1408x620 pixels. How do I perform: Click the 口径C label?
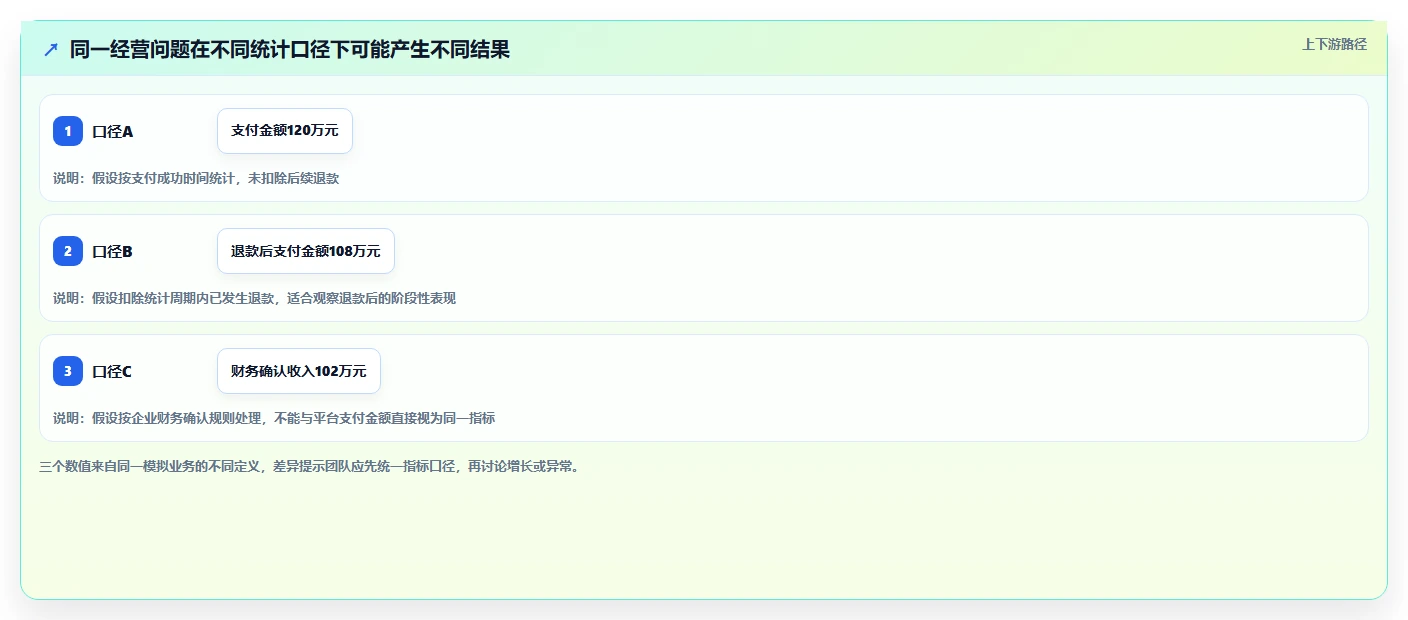click(112, 371)
